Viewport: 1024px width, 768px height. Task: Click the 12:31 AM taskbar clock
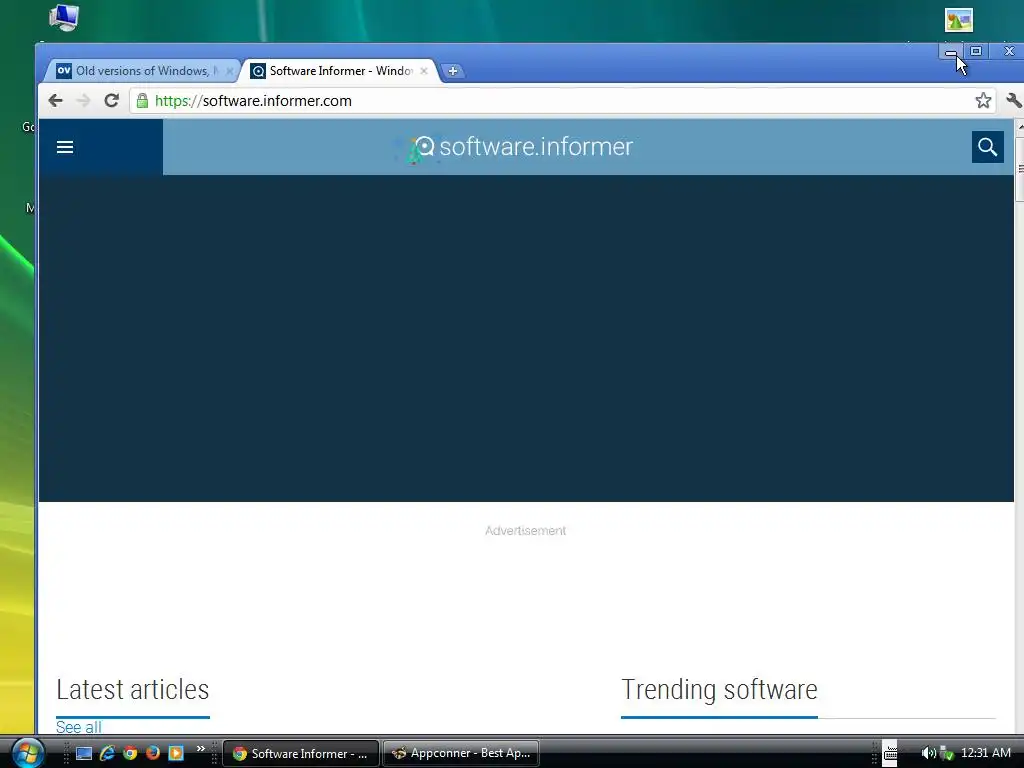[985, 753]
